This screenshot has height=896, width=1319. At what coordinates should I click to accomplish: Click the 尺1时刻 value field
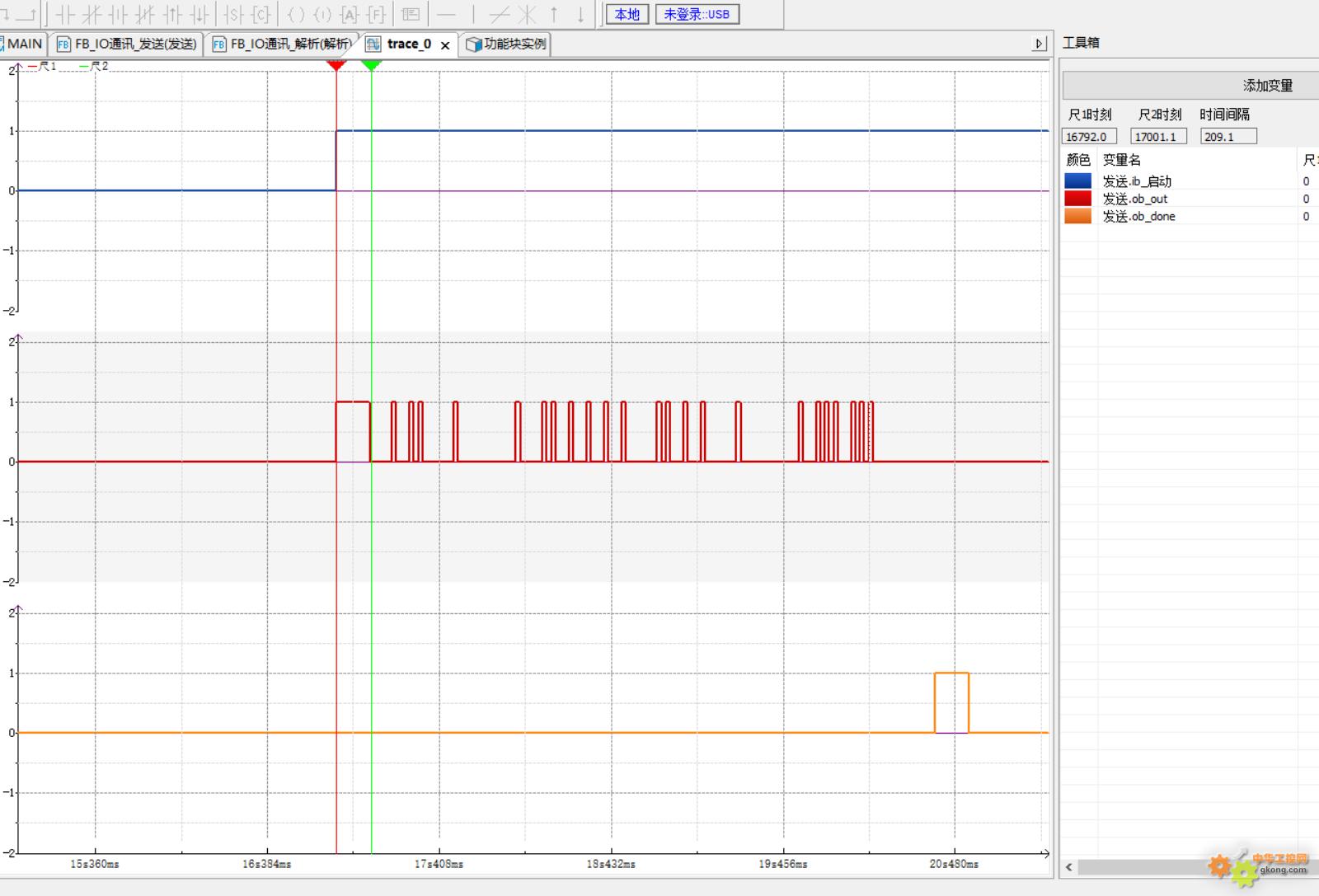click(x=1089, y=137)
